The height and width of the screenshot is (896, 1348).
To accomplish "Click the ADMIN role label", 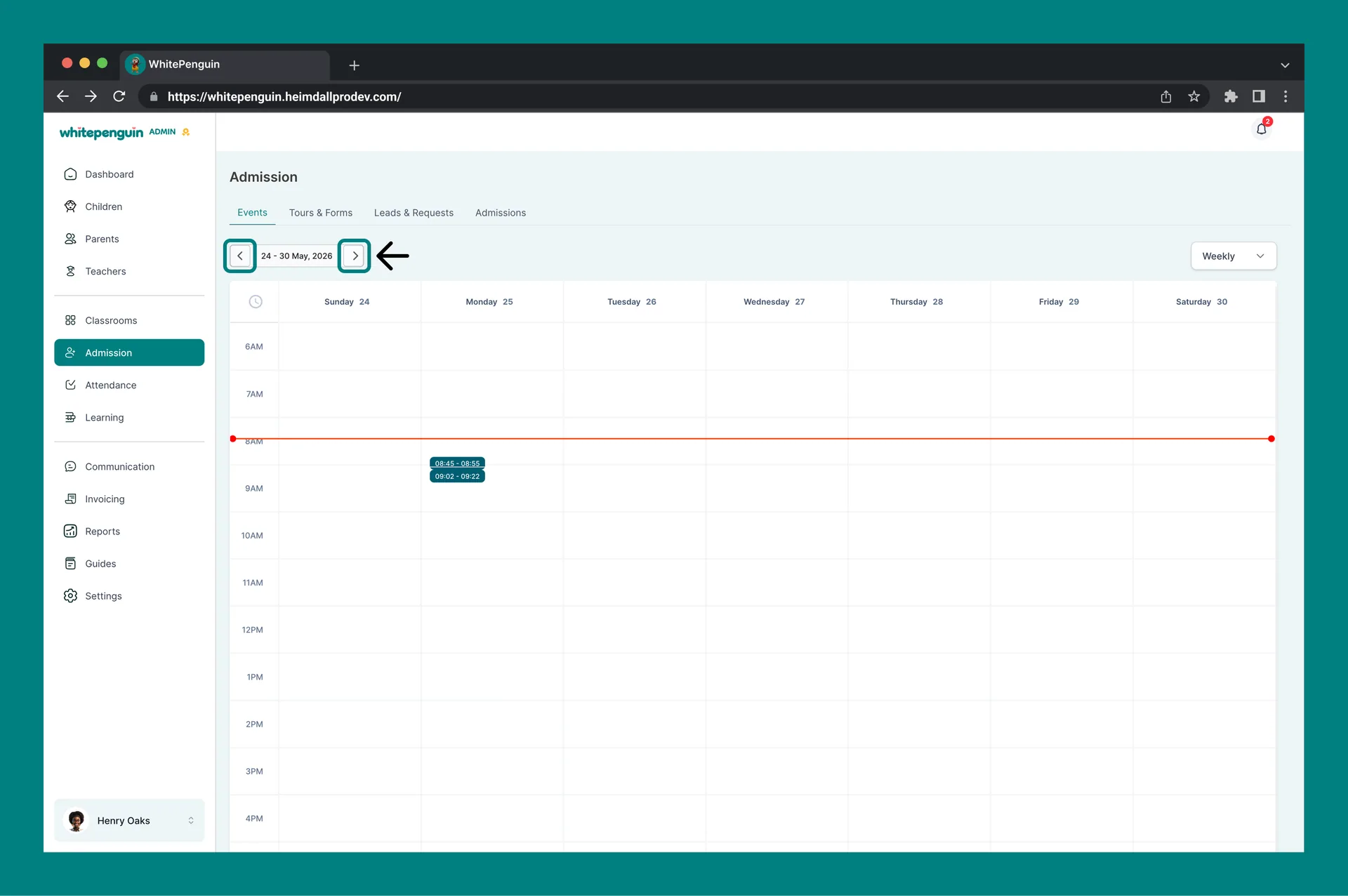I will [162, 132].
